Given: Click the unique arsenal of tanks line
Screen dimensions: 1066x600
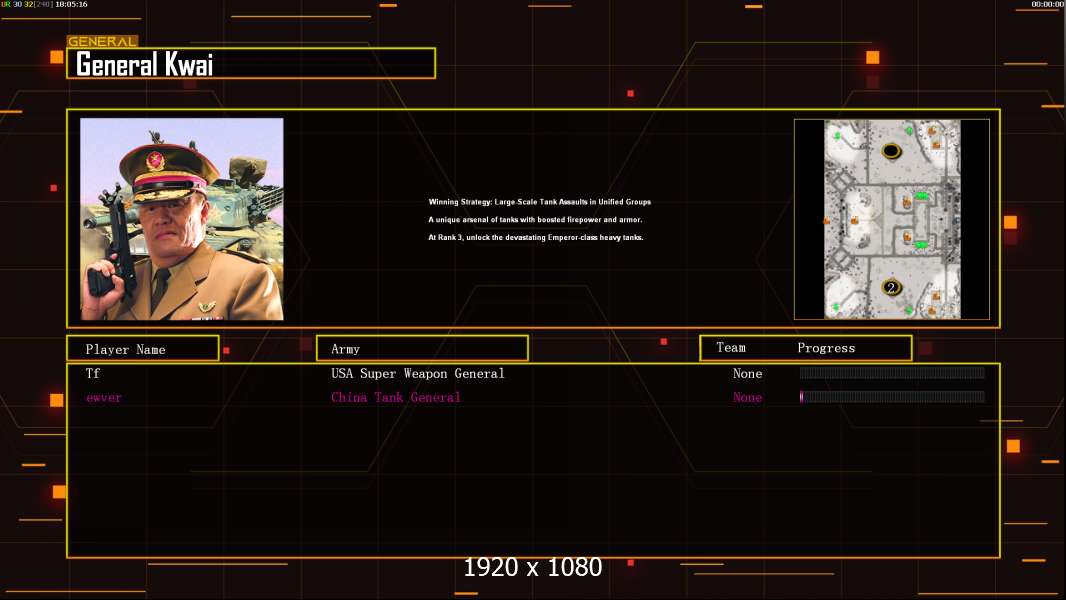Looking at the screenshot, I should pyautogui.click(x=535, y=219).
